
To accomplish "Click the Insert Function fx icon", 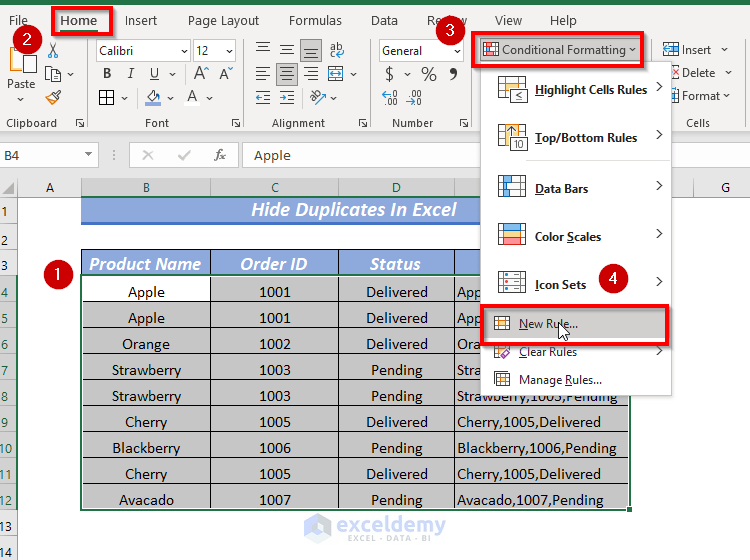I will tap(220, 155).
